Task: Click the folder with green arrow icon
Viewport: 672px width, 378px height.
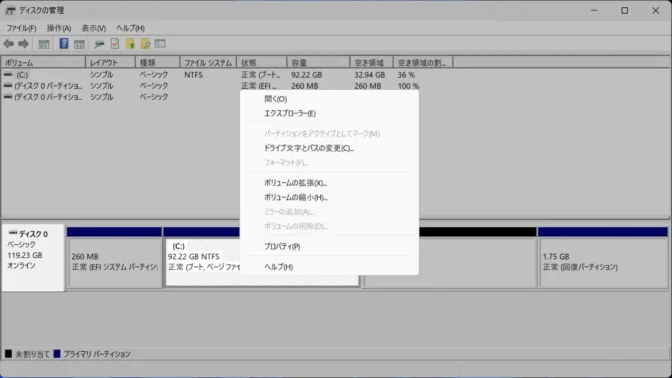Action: point(130,43)
